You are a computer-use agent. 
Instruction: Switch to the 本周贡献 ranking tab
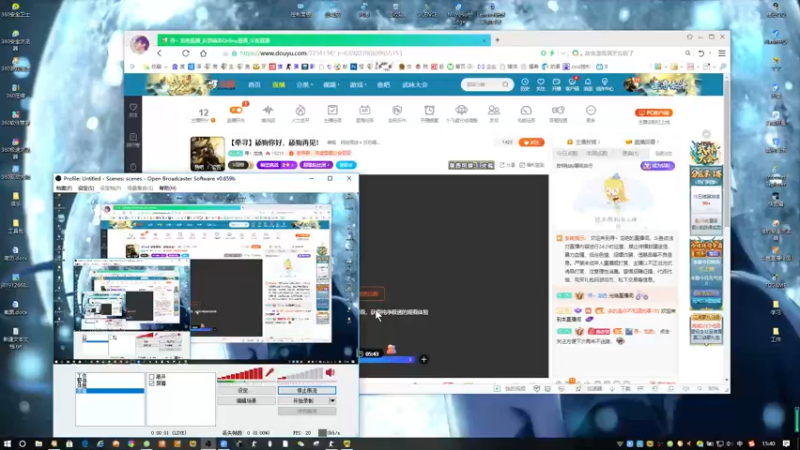597,153
